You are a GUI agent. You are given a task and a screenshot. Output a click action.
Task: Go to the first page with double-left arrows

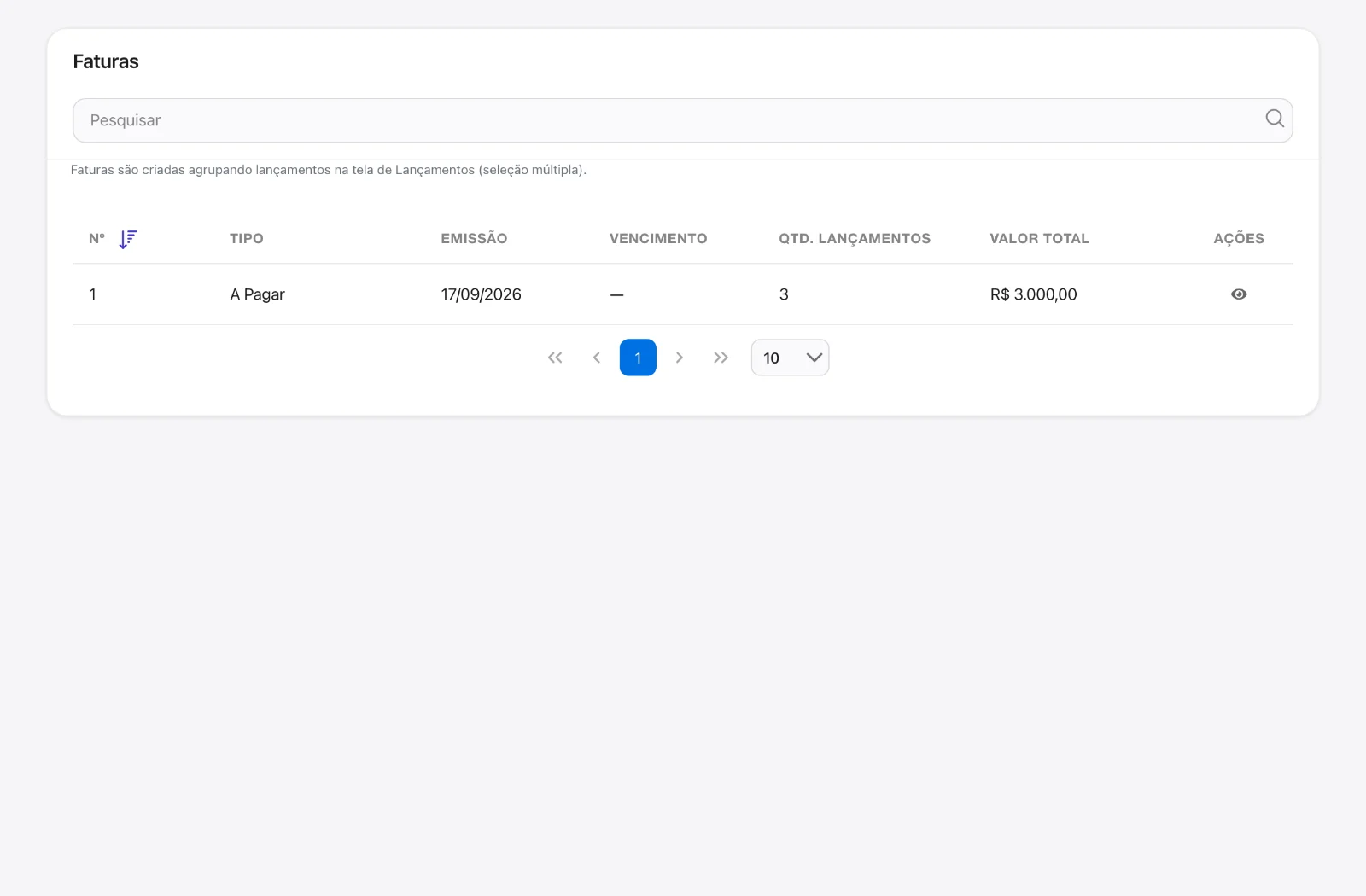(x=555, y=358)
